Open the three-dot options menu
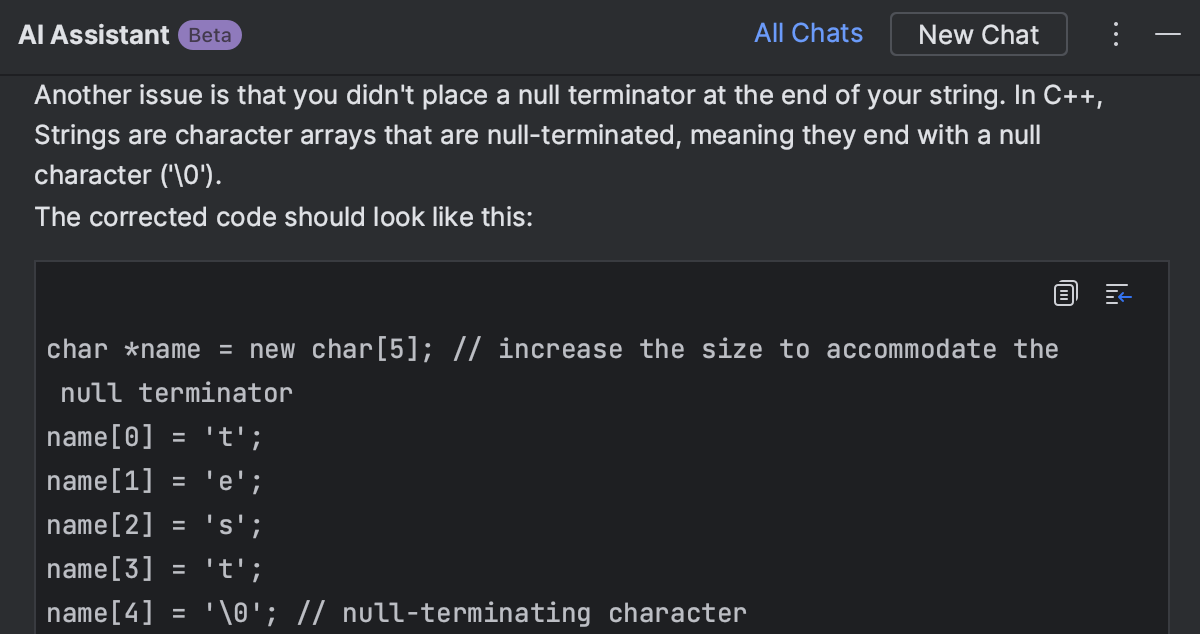The height and width of the screenshot is (634, 1200). 1116,35
